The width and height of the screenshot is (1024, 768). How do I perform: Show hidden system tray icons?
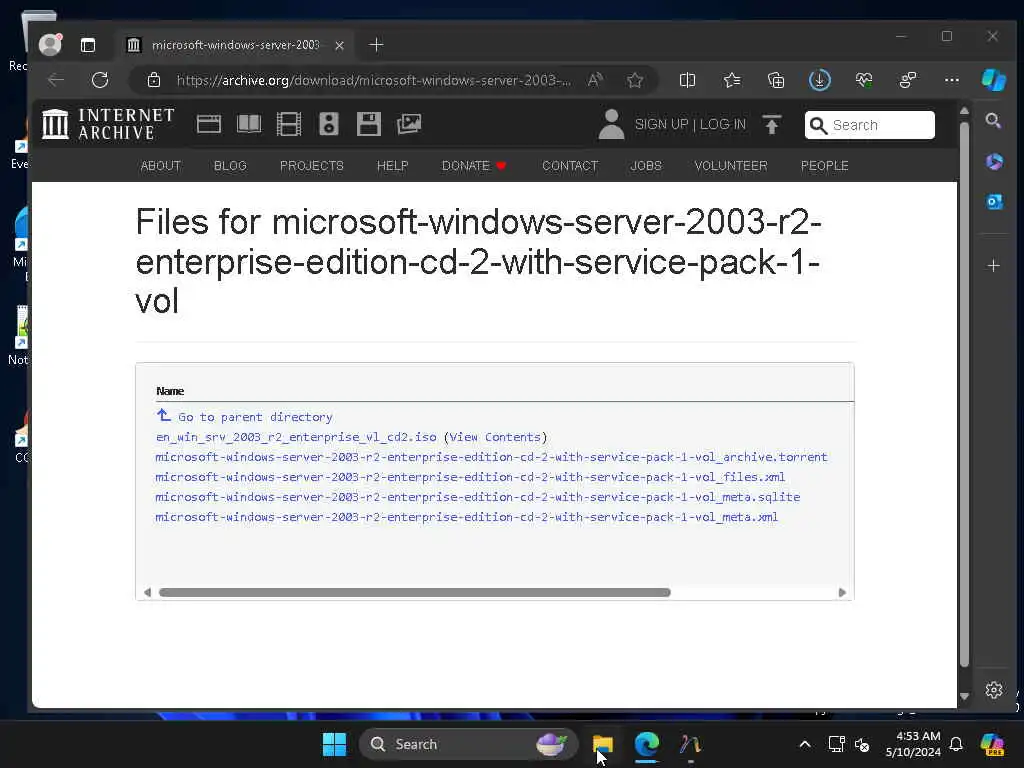click(805, 744)
